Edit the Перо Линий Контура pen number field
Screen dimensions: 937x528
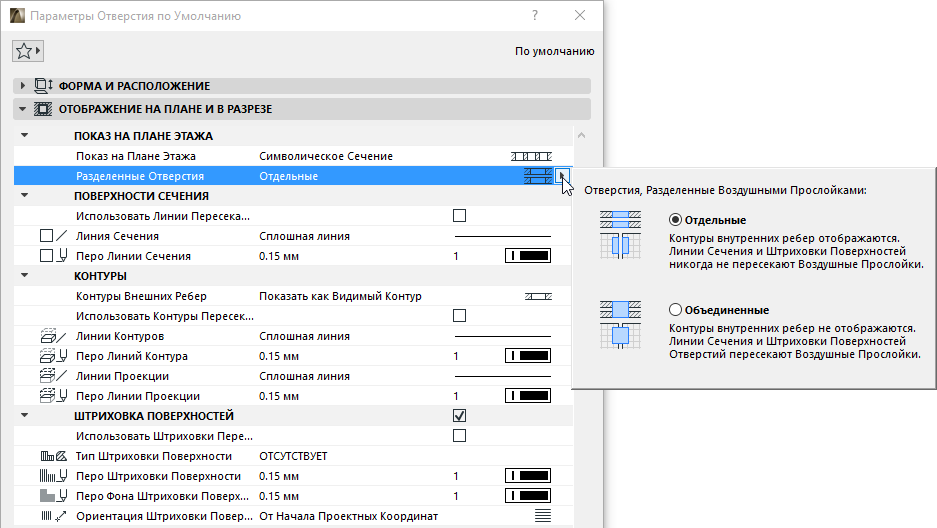(456, 356)
